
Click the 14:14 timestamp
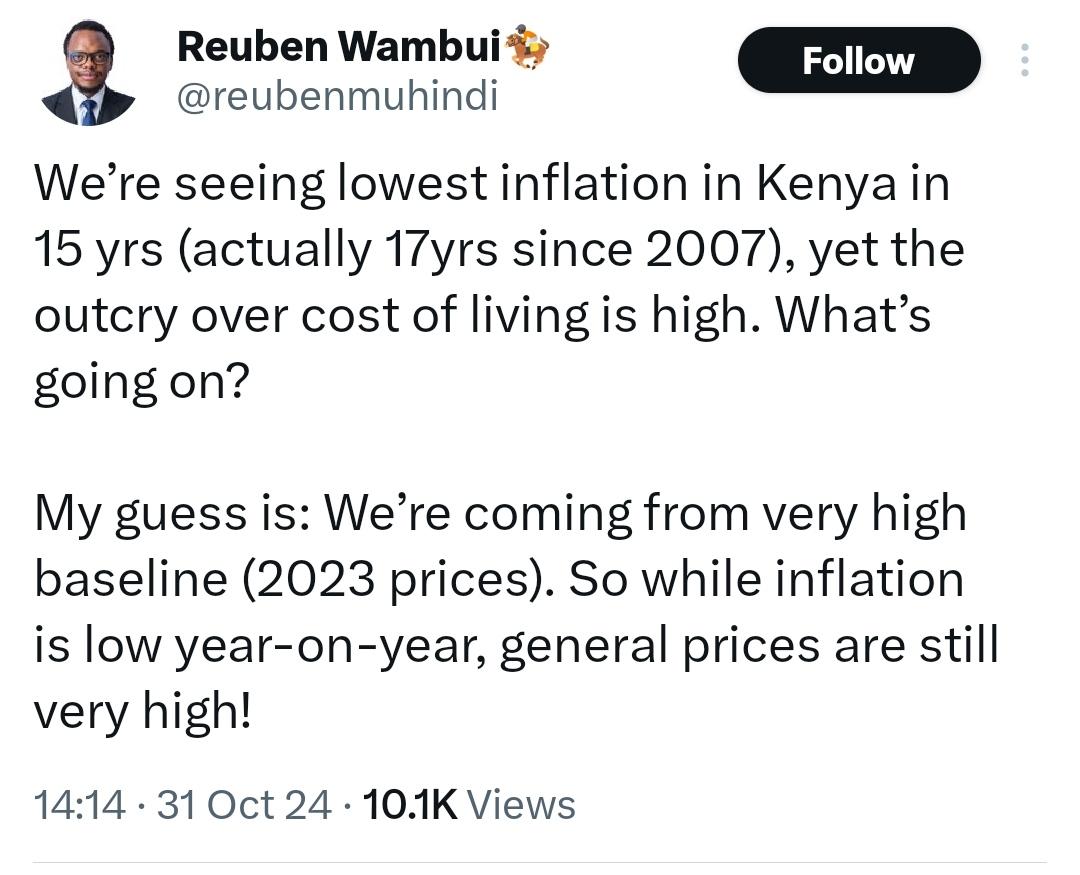click(x=80, y=805)
